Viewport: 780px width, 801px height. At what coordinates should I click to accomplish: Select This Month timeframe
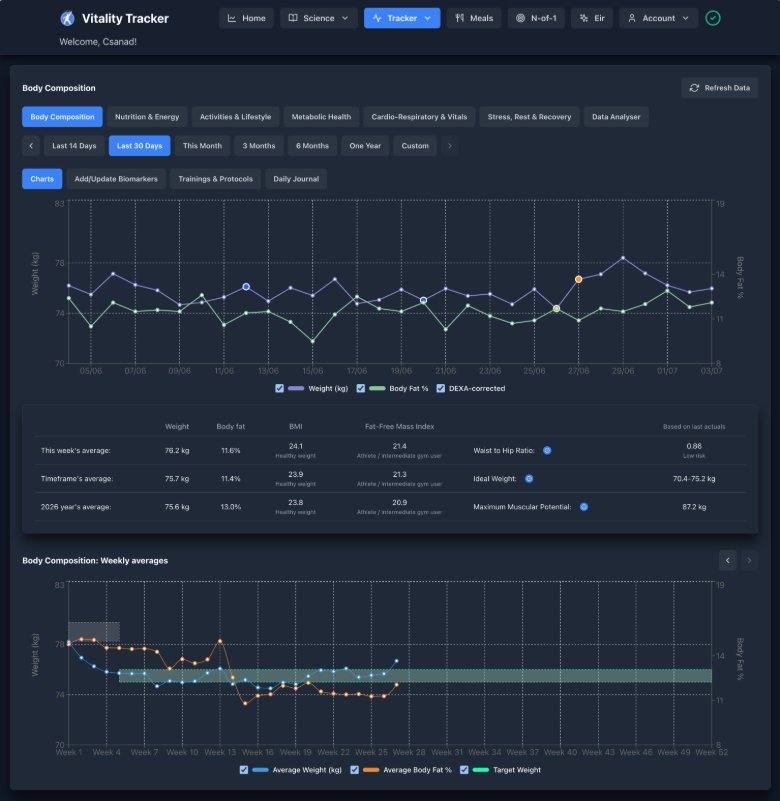pyautogui.click(x=202, y=146)
